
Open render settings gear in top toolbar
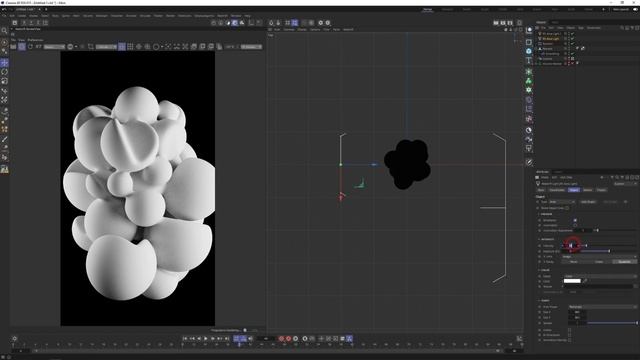click(x=320, y=23)
